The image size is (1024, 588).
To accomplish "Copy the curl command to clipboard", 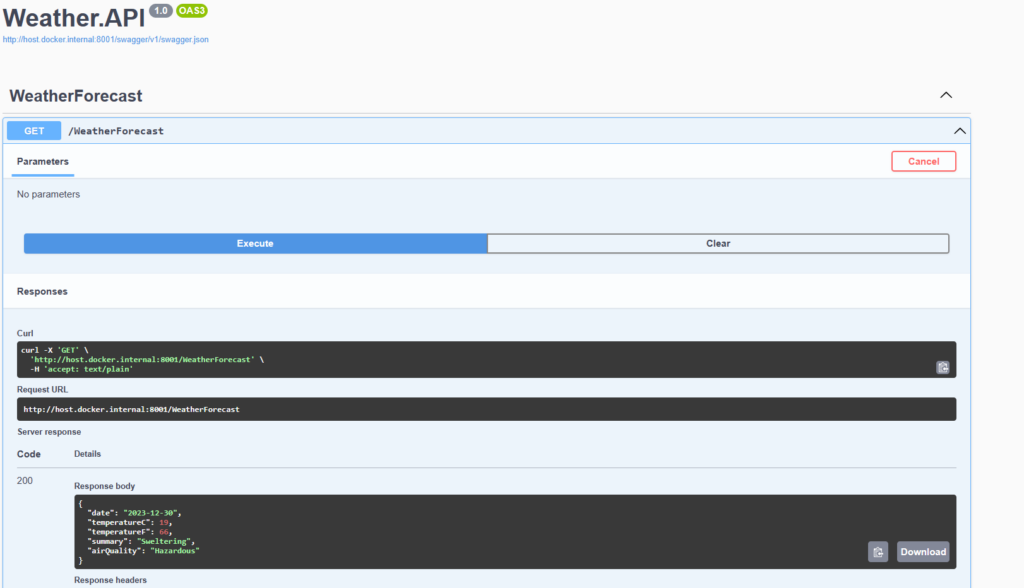I will [x=942, y=367].
